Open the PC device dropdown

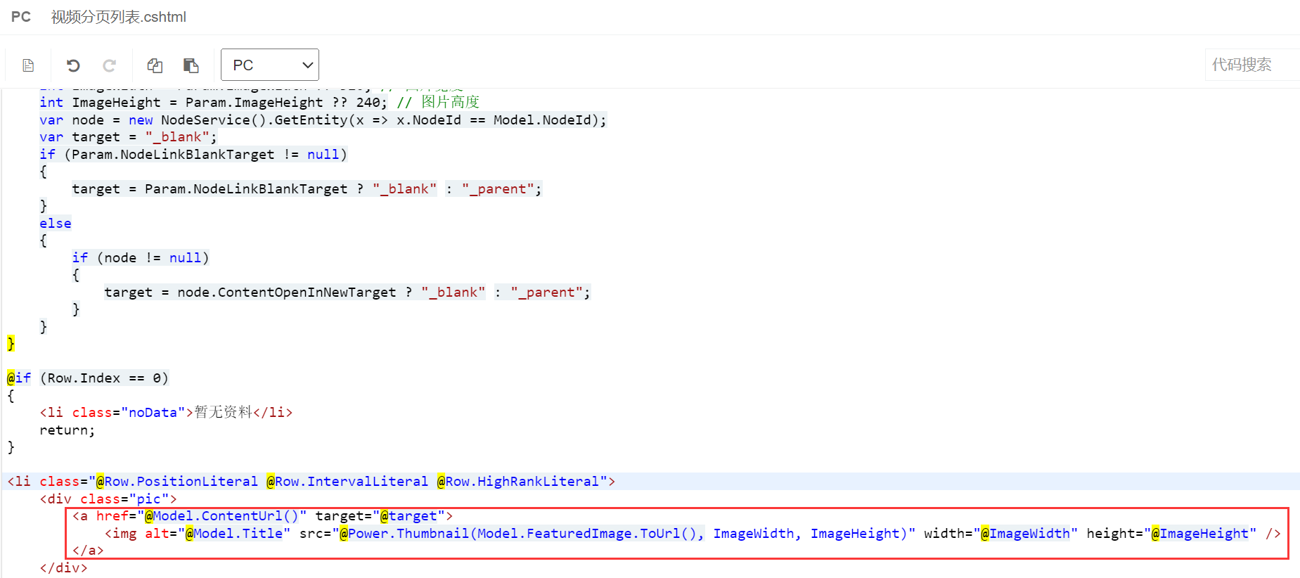(x=269, y=65)
